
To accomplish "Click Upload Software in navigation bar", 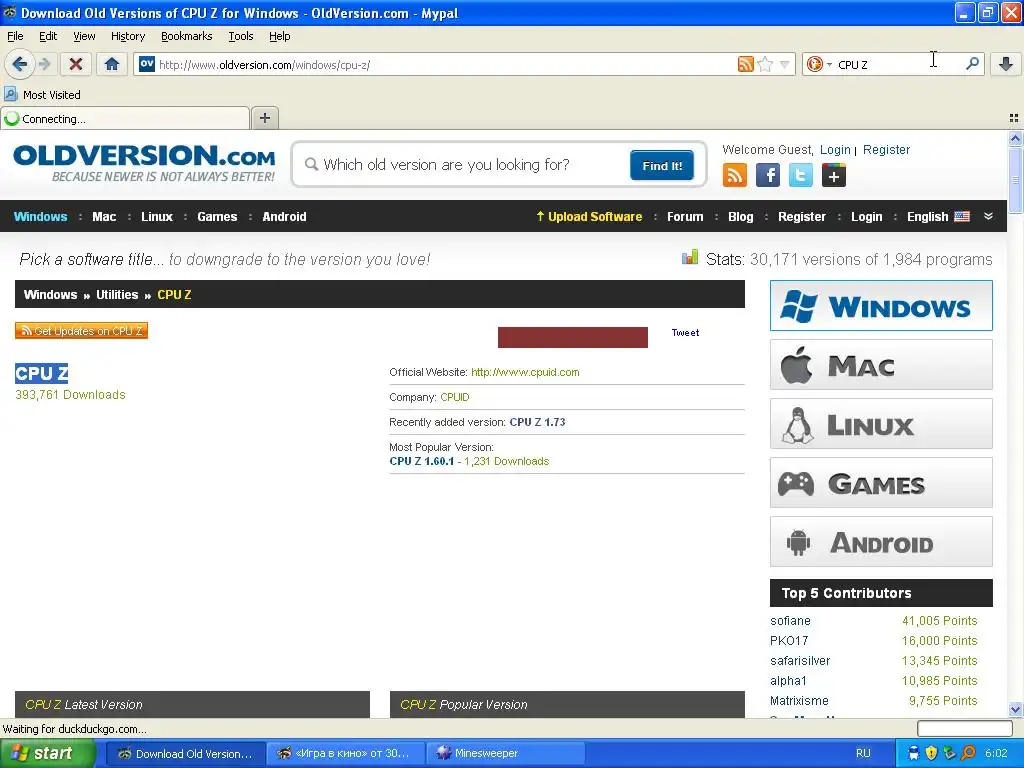I will pos(589,216).
